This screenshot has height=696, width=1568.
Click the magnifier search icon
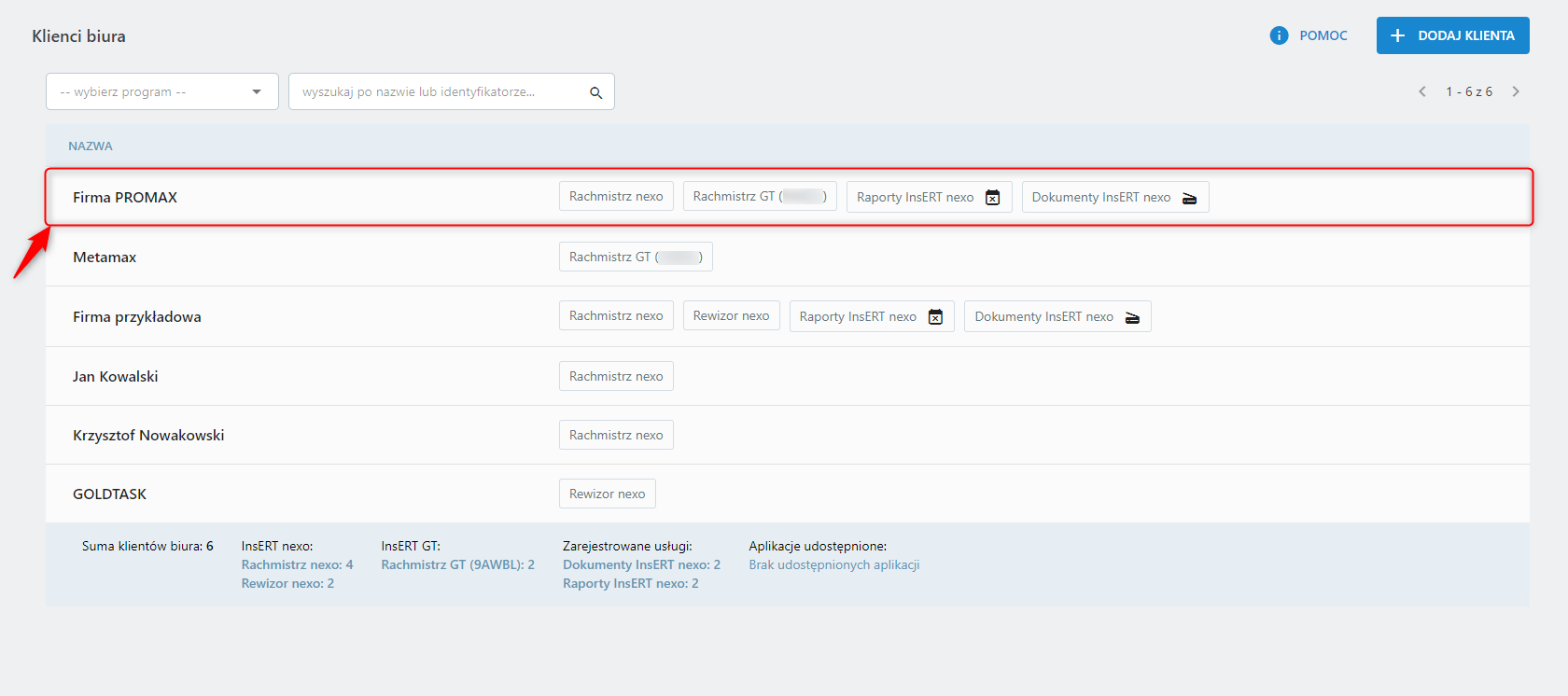click(595, 92)
